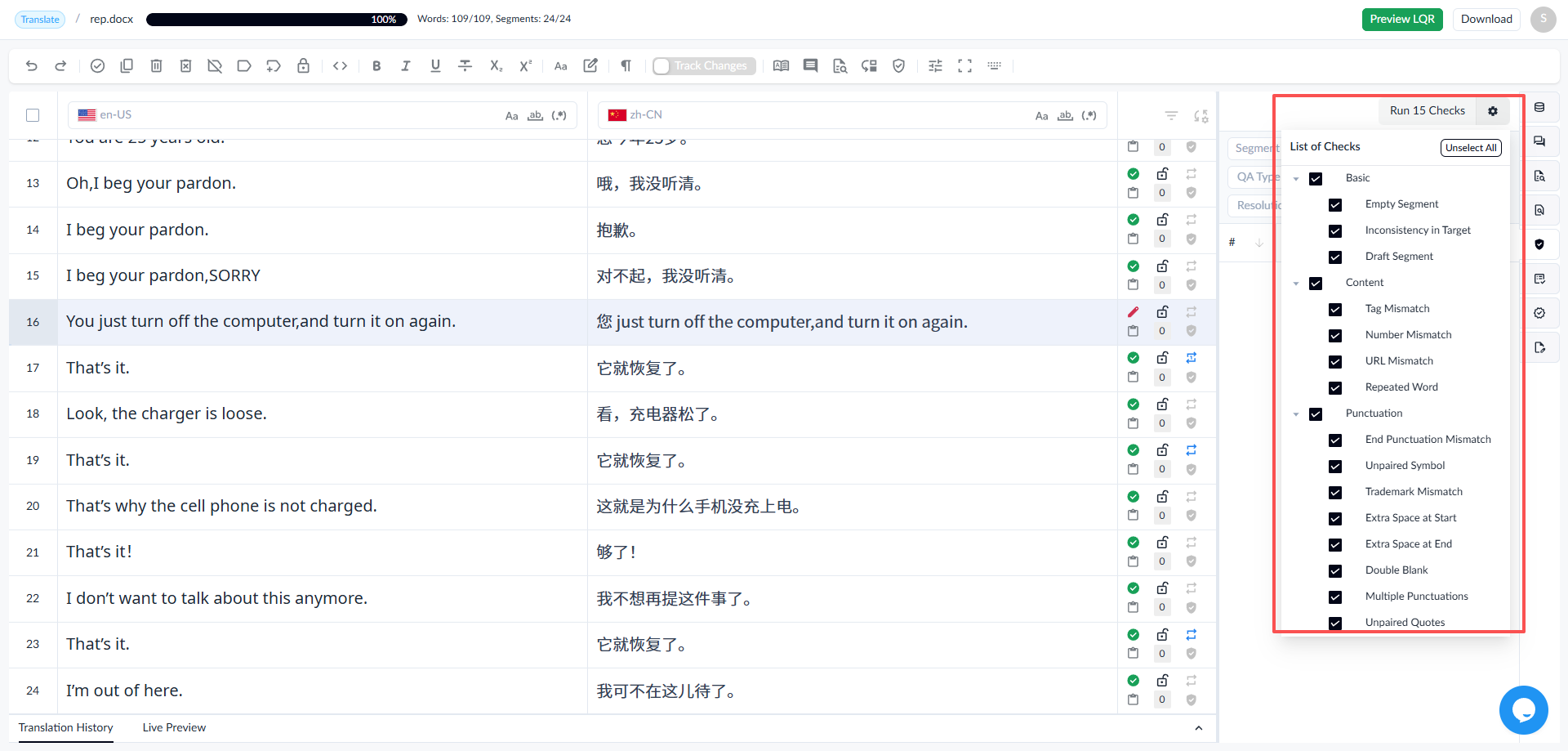Uncheck the Double Blank check
The width and height of the screenshot is (1568, 751).
1335,571
